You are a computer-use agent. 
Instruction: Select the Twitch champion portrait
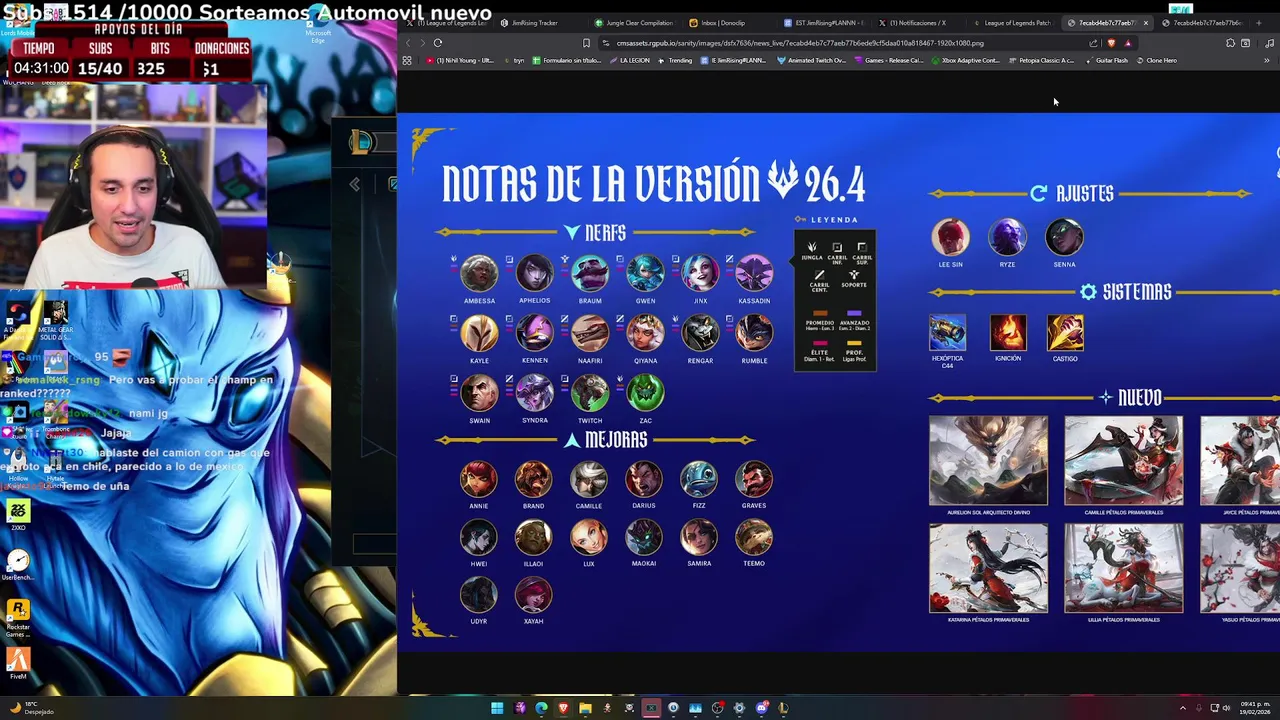[590, 393]
